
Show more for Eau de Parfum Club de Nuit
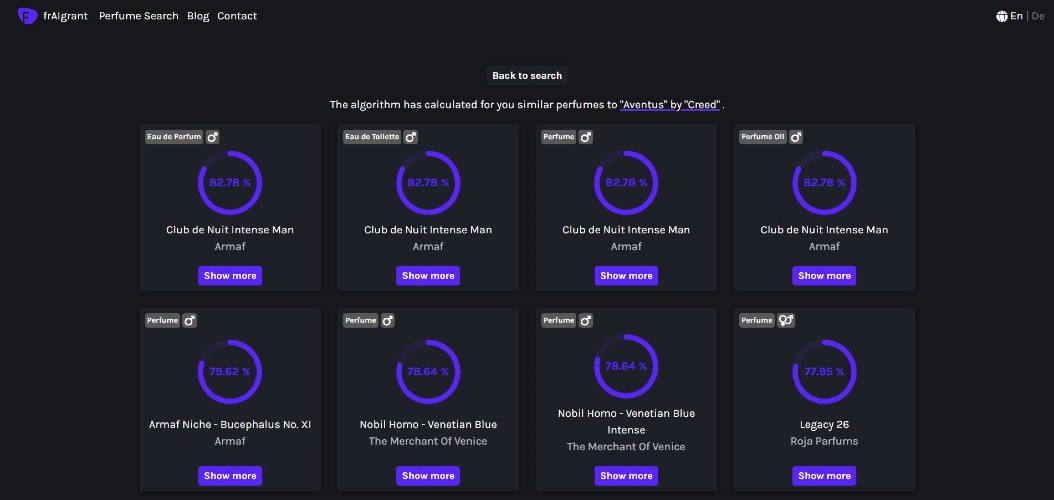[230, 276]
